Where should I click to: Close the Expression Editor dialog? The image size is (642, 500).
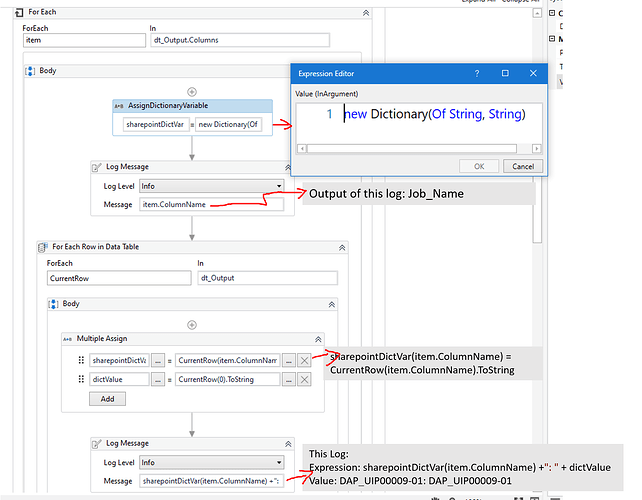coord(533,73)
